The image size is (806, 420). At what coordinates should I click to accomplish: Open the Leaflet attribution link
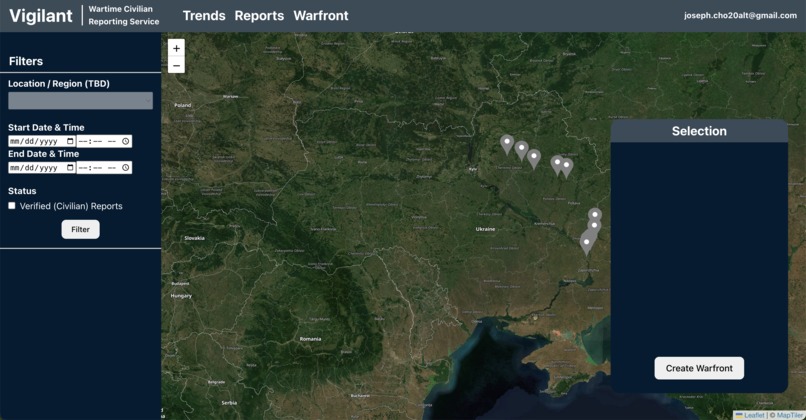(754, 415)
